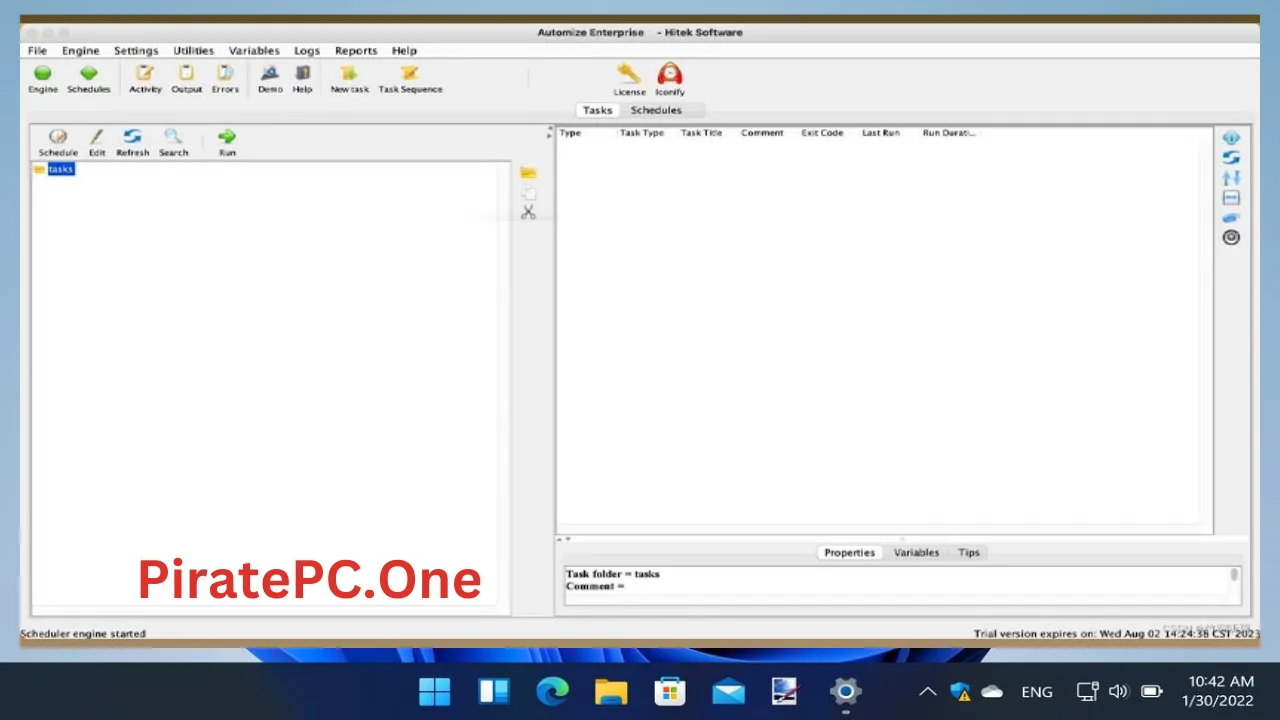Sort by the Run Duration column header
Image resolution: width=1280 pixels, height=720 pixels.
point(948,133)
